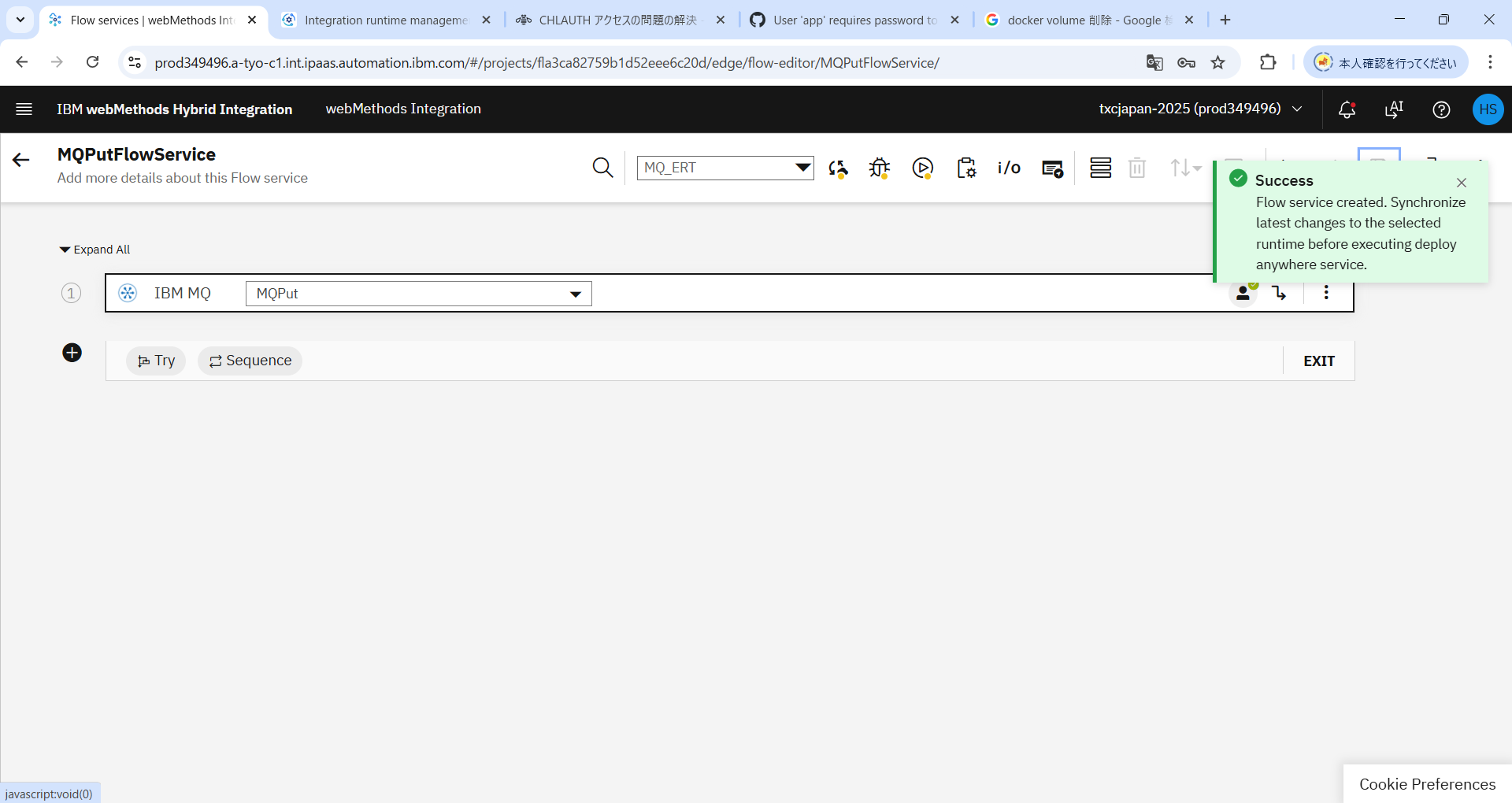Open a new browser tab

point(1225,20)
